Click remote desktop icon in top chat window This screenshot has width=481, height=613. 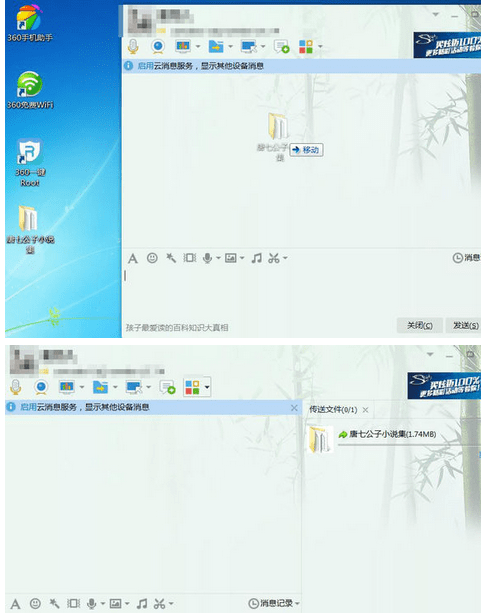click(x=249, y=47)
